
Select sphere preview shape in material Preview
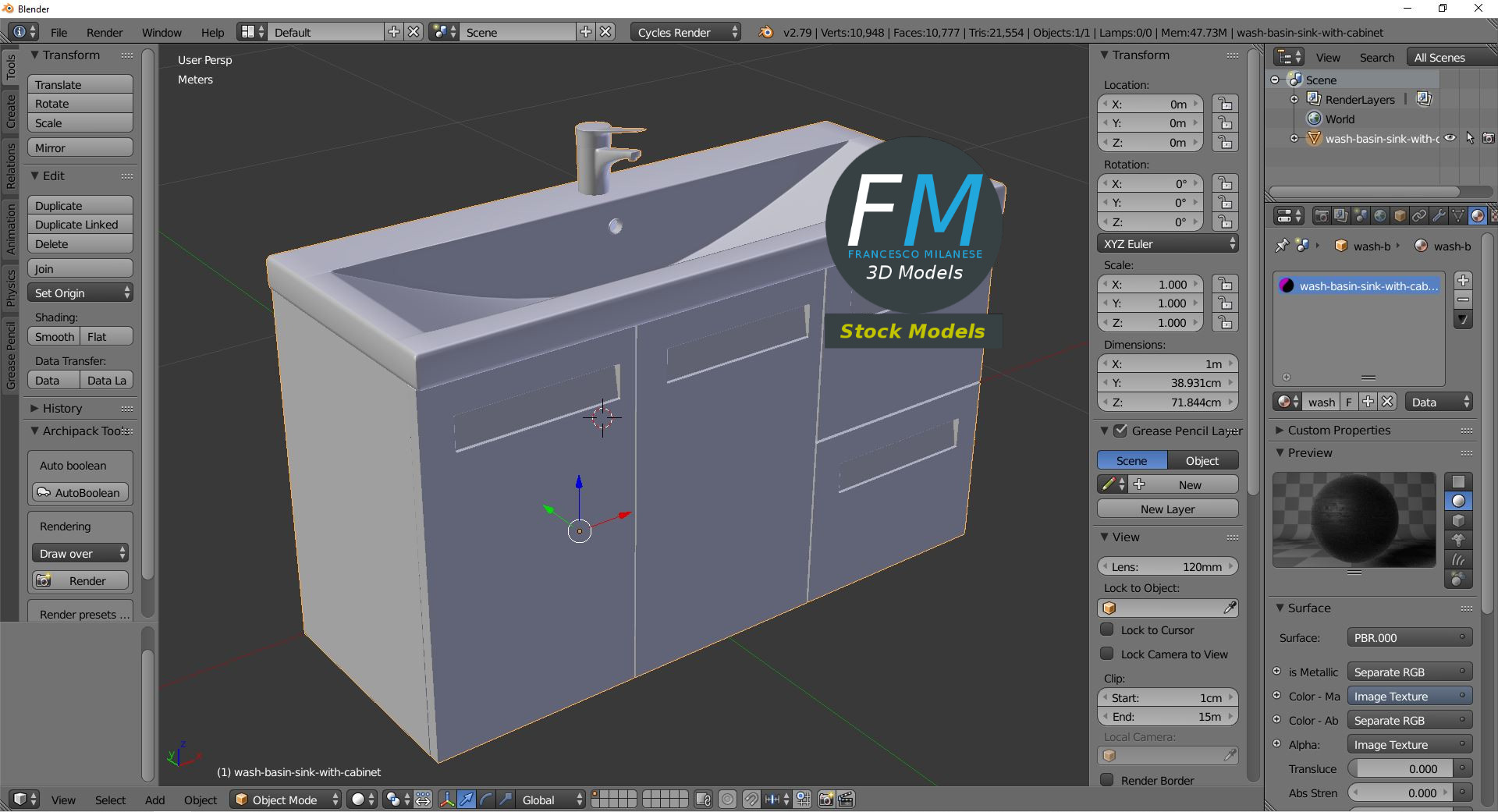[x=1458, y=501]
